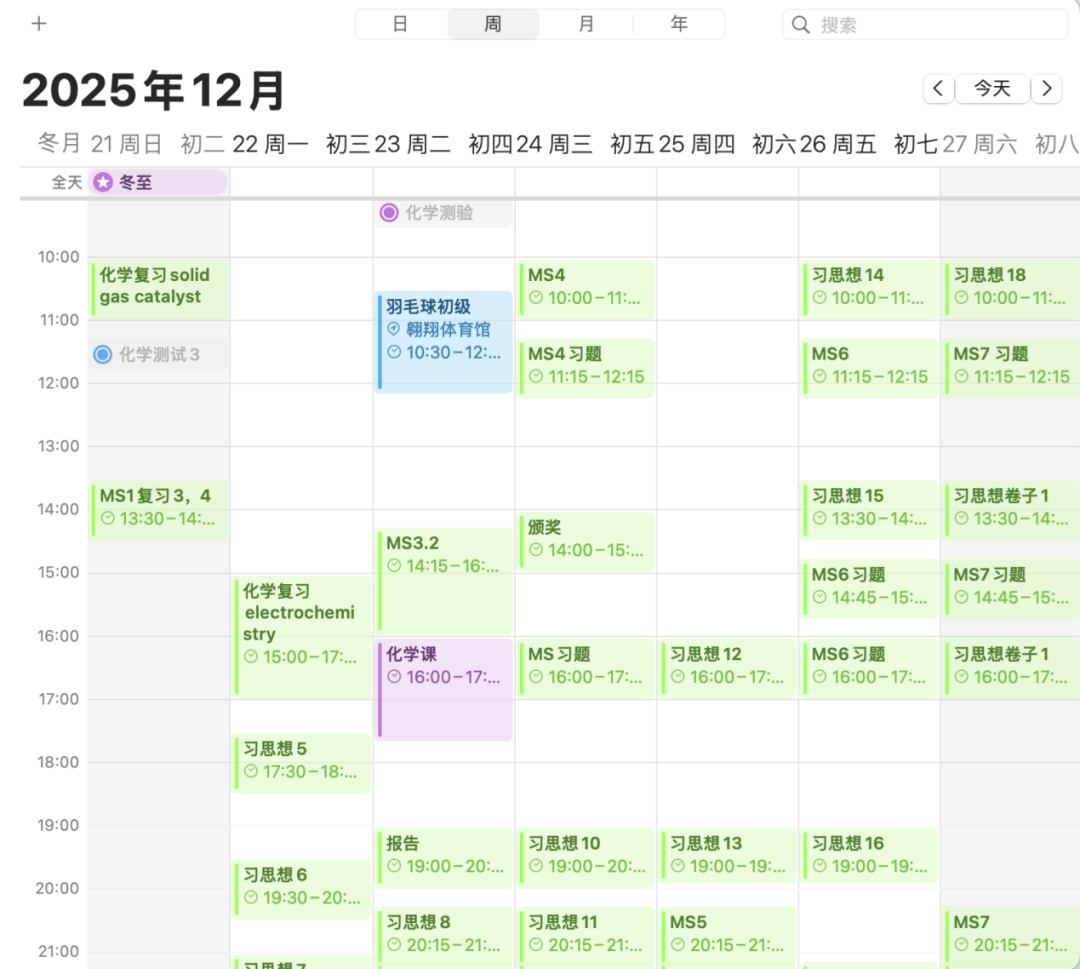Select MS7 习题 event at 14:45
Image resolution: width=1080 pixels, height=969 pixels.
pos(1011,589)
